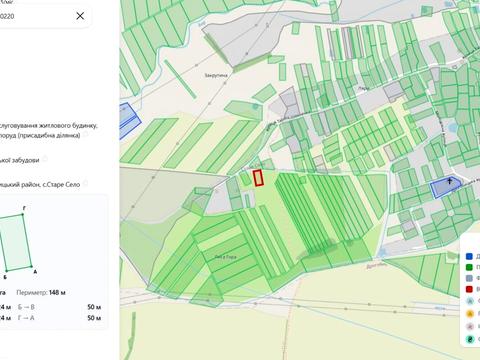Click the 'Дрогобич' map label
Viewport: 480px width, 360px height.
377,265
